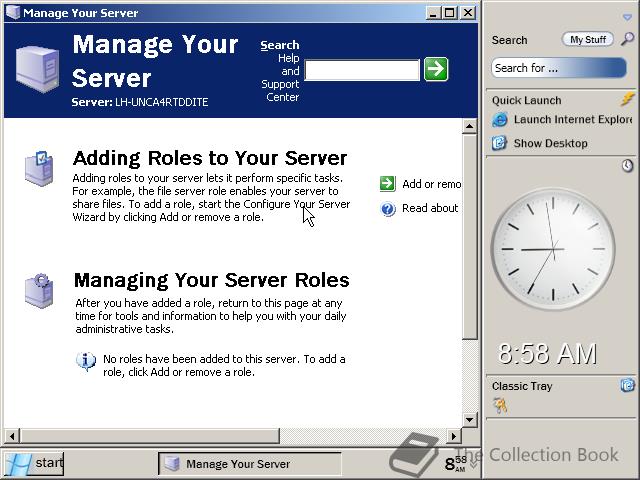Select Show Desktop in Quick Launch

pos(551,143)
